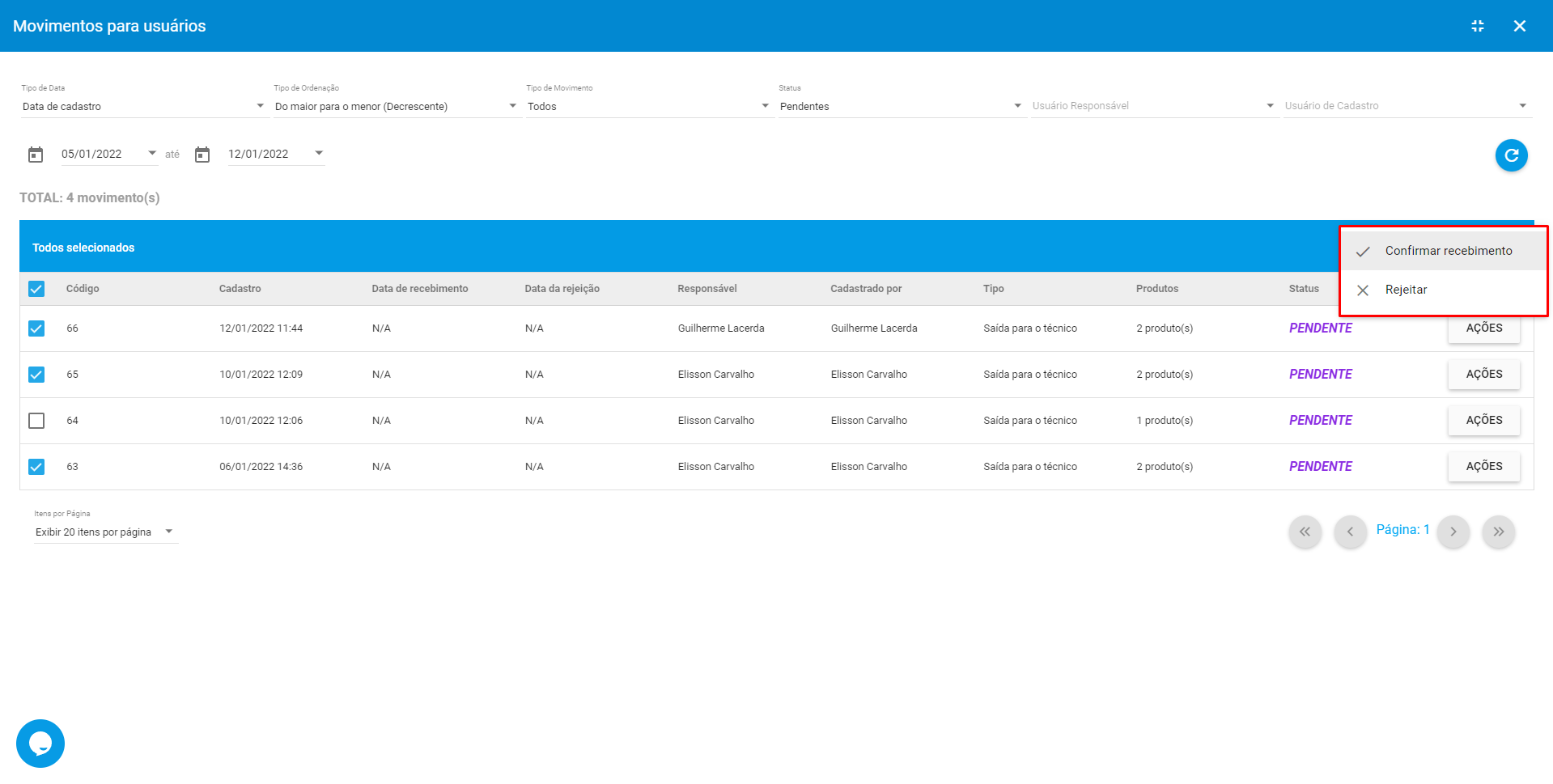Uncheck the checkbox for movement 65
1553x784 pixels.
tap(36, 375)
